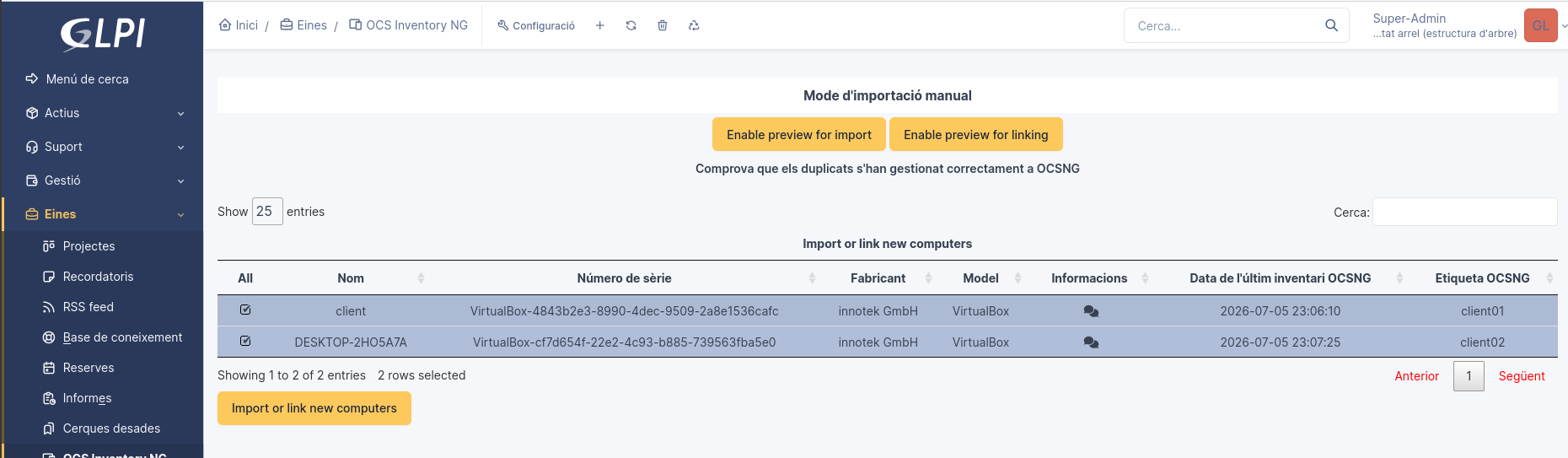Click the 'client01' tag cell
Viewport: 1568px width, 458px height.
click(x=1482, y=311)
